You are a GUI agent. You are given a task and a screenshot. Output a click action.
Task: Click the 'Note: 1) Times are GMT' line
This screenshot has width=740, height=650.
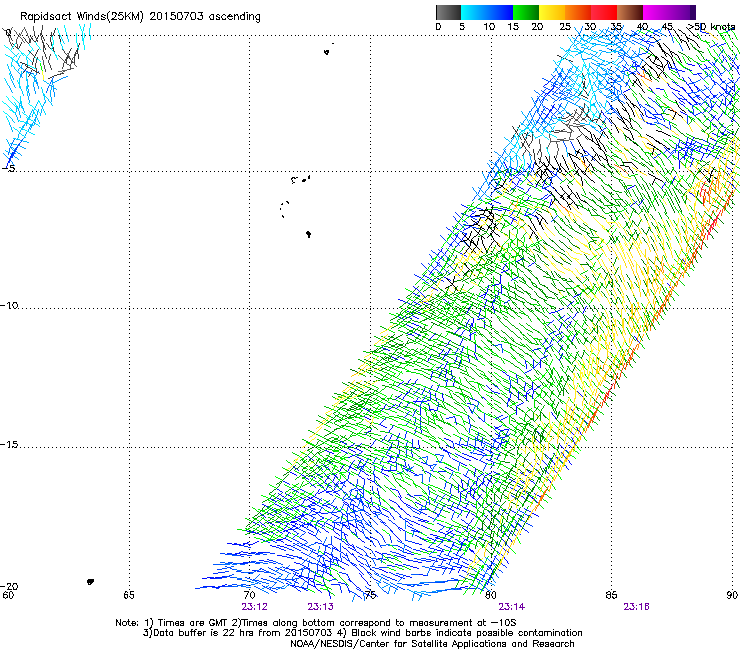coord(316,623)
